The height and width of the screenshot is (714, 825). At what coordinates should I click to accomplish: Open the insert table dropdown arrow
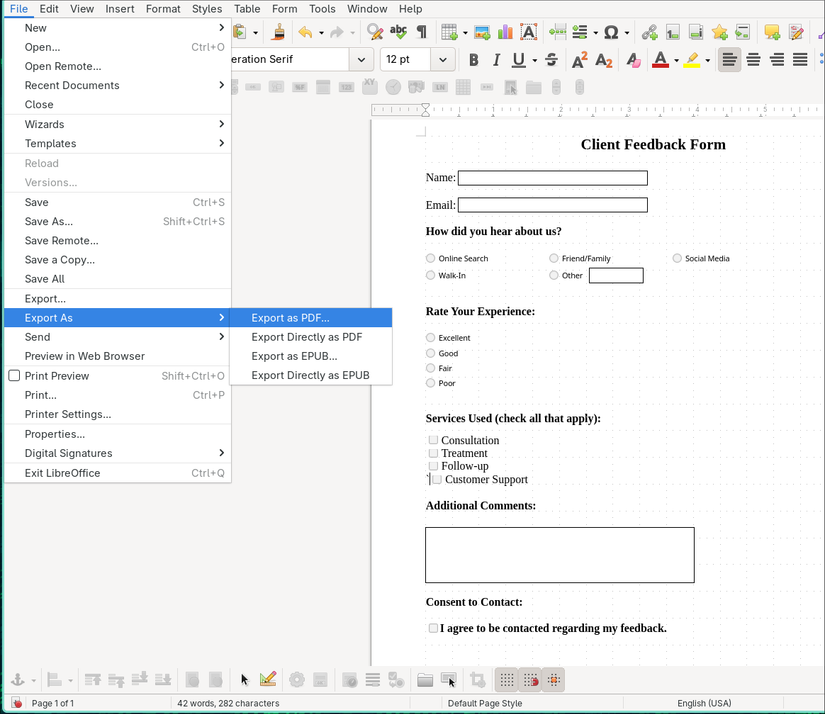coord(464,31)
